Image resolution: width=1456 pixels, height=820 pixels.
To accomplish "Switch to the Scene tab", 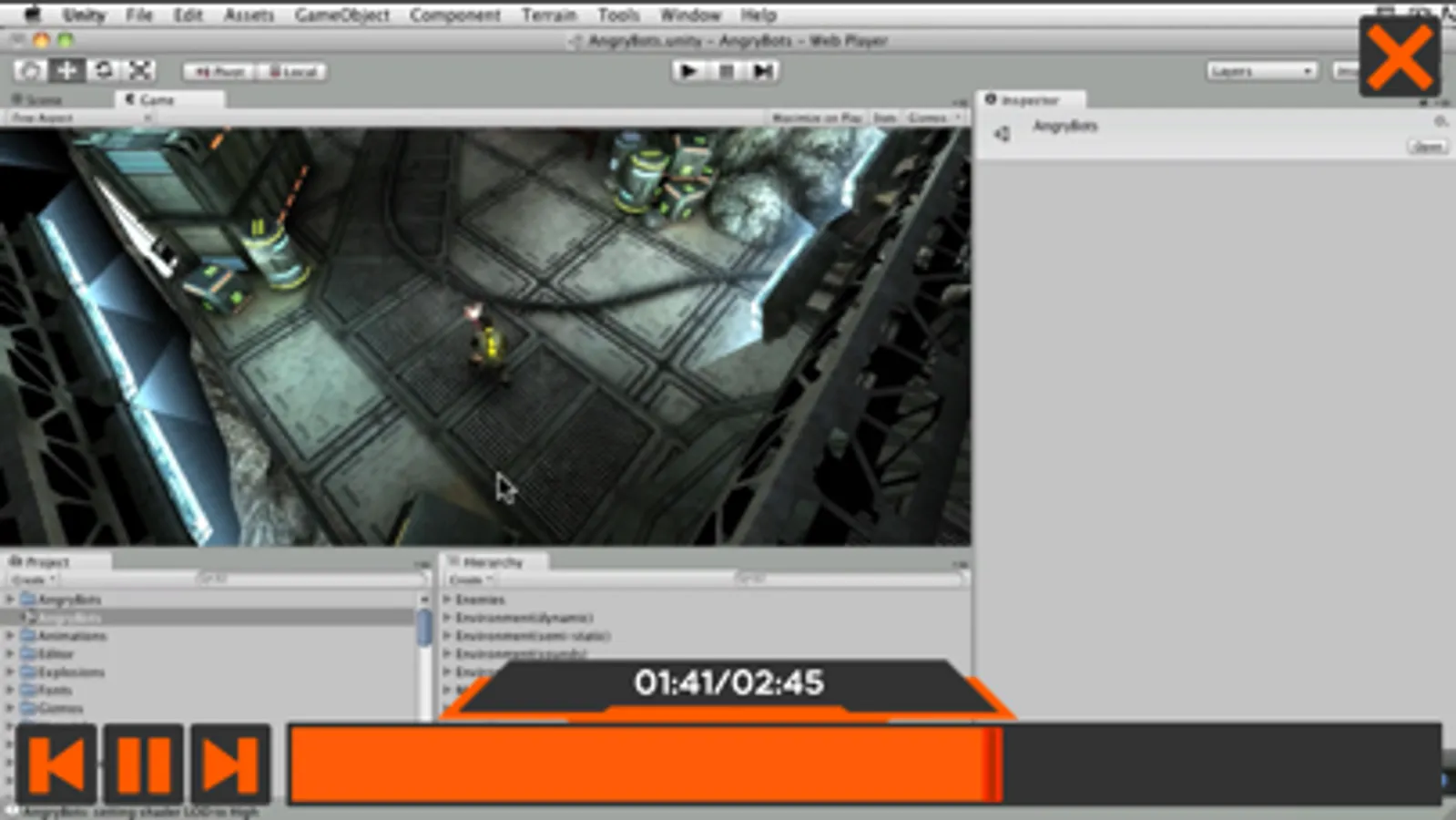I will (x=38, y=99).
